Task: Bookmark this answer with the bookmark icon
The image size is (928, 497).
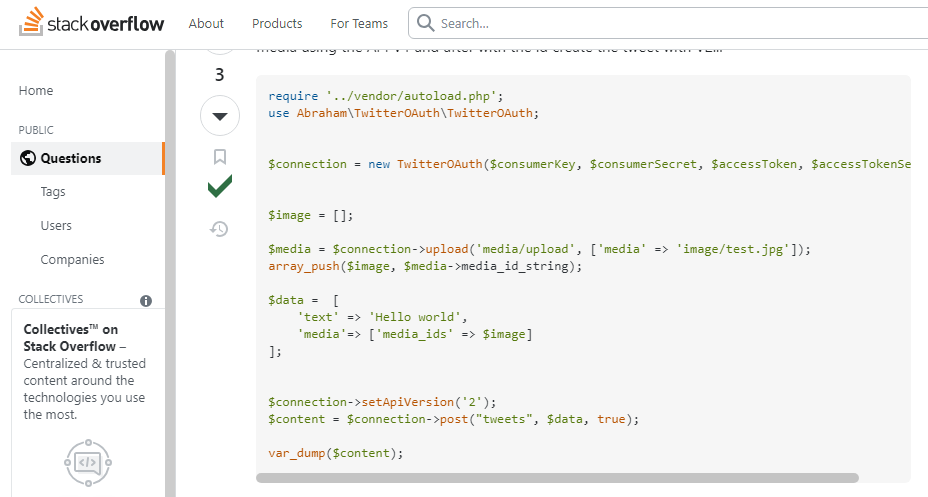Action: 220,156
